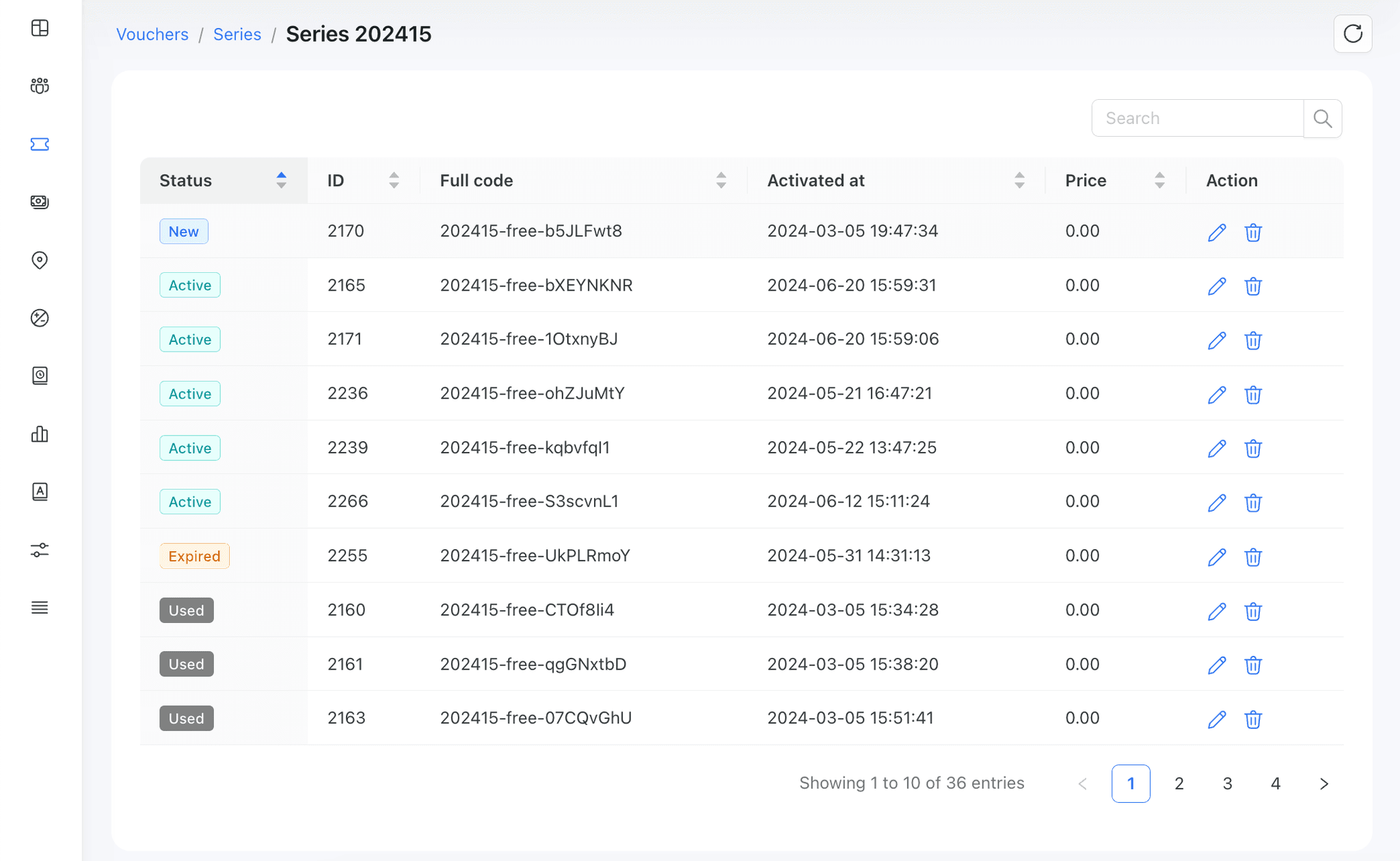This screenshot has height=861, width=1400.
Task: Delete expired voucher 2255 with trash icon
Action: (x=1253, y=557)
